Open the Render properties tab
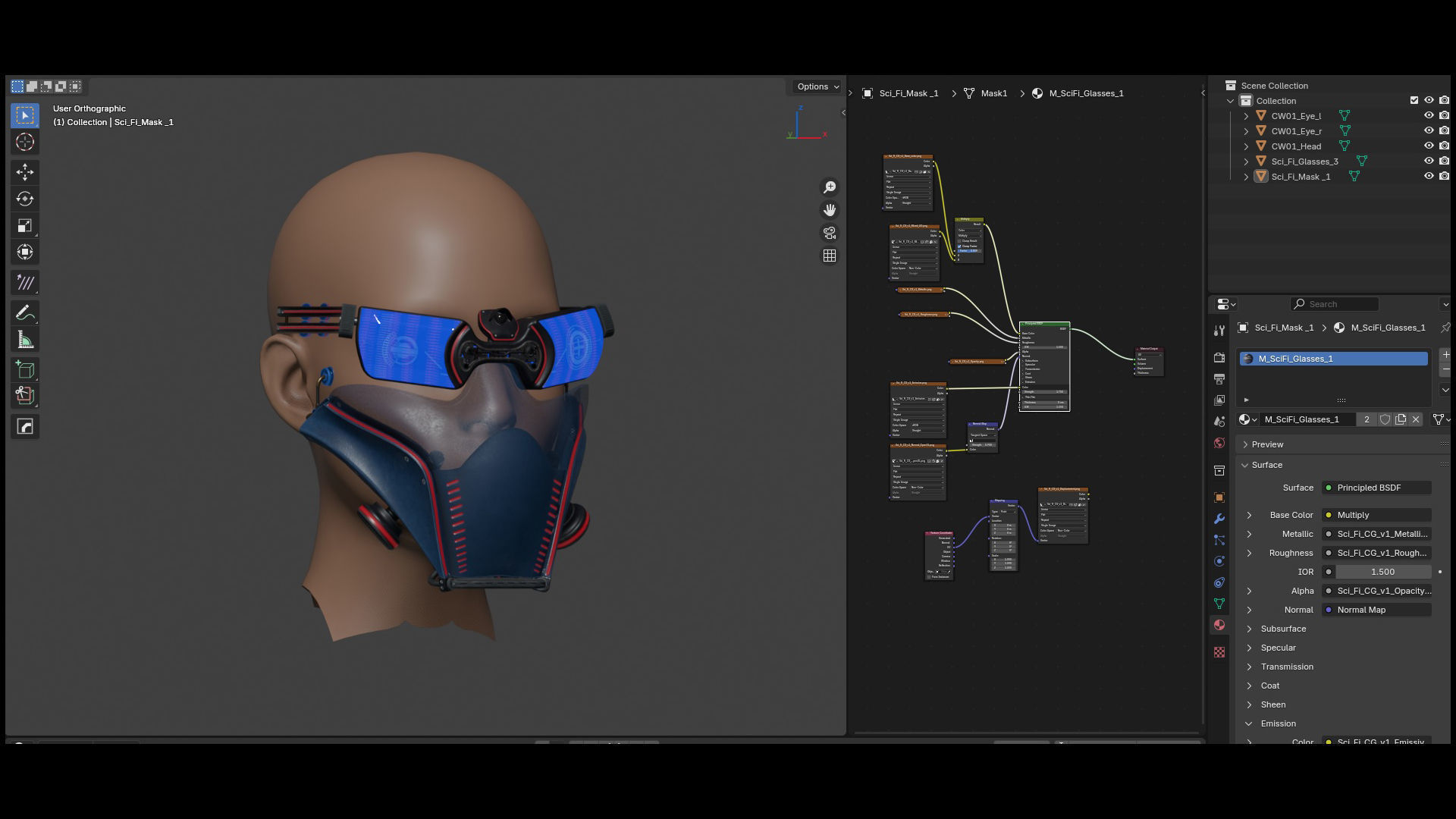Screen dimensions: 1456x819 click(1219, 357)
